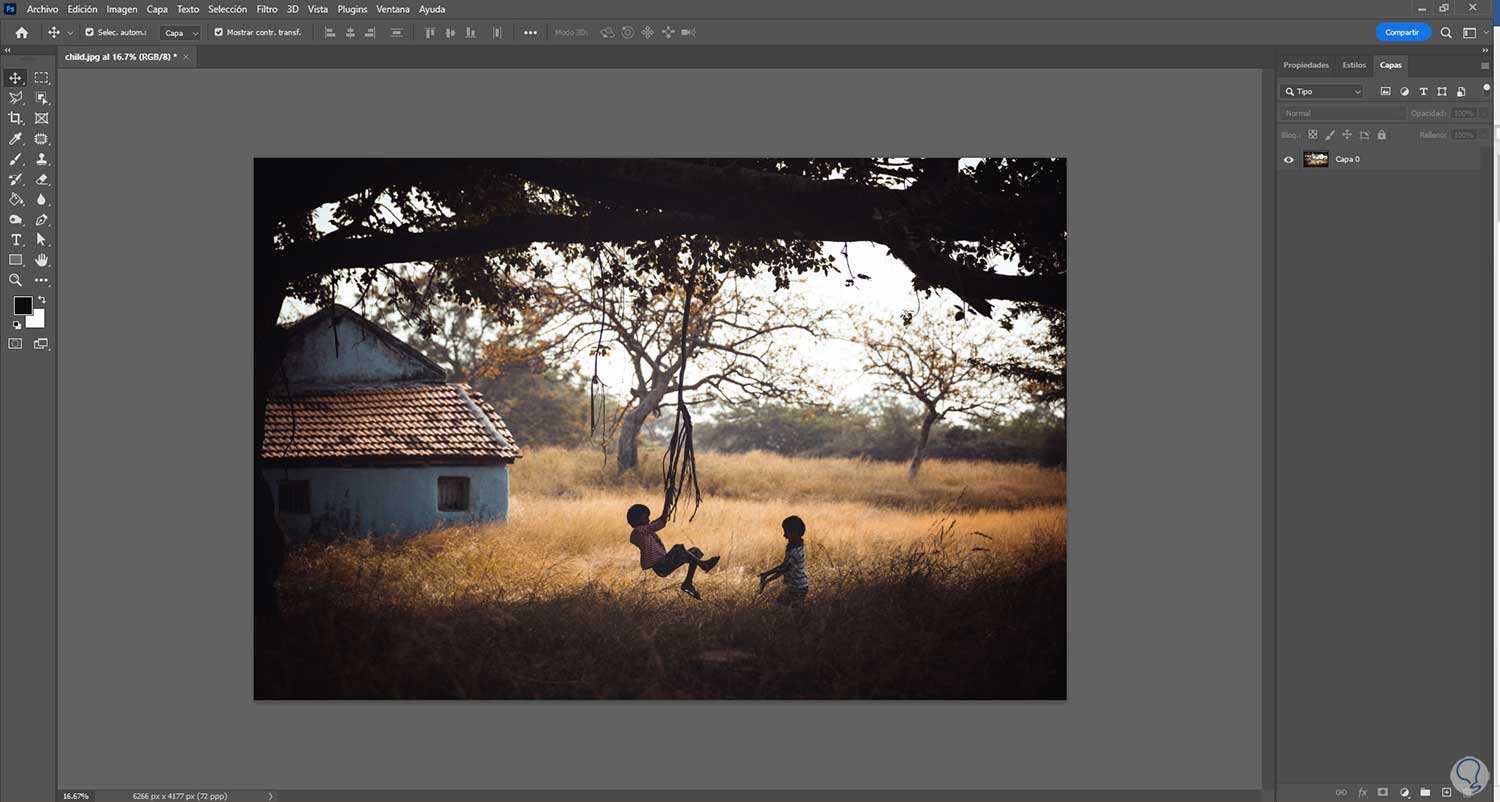Open the Filtro menu
1500x802 pixels.
tap(267, 9)
